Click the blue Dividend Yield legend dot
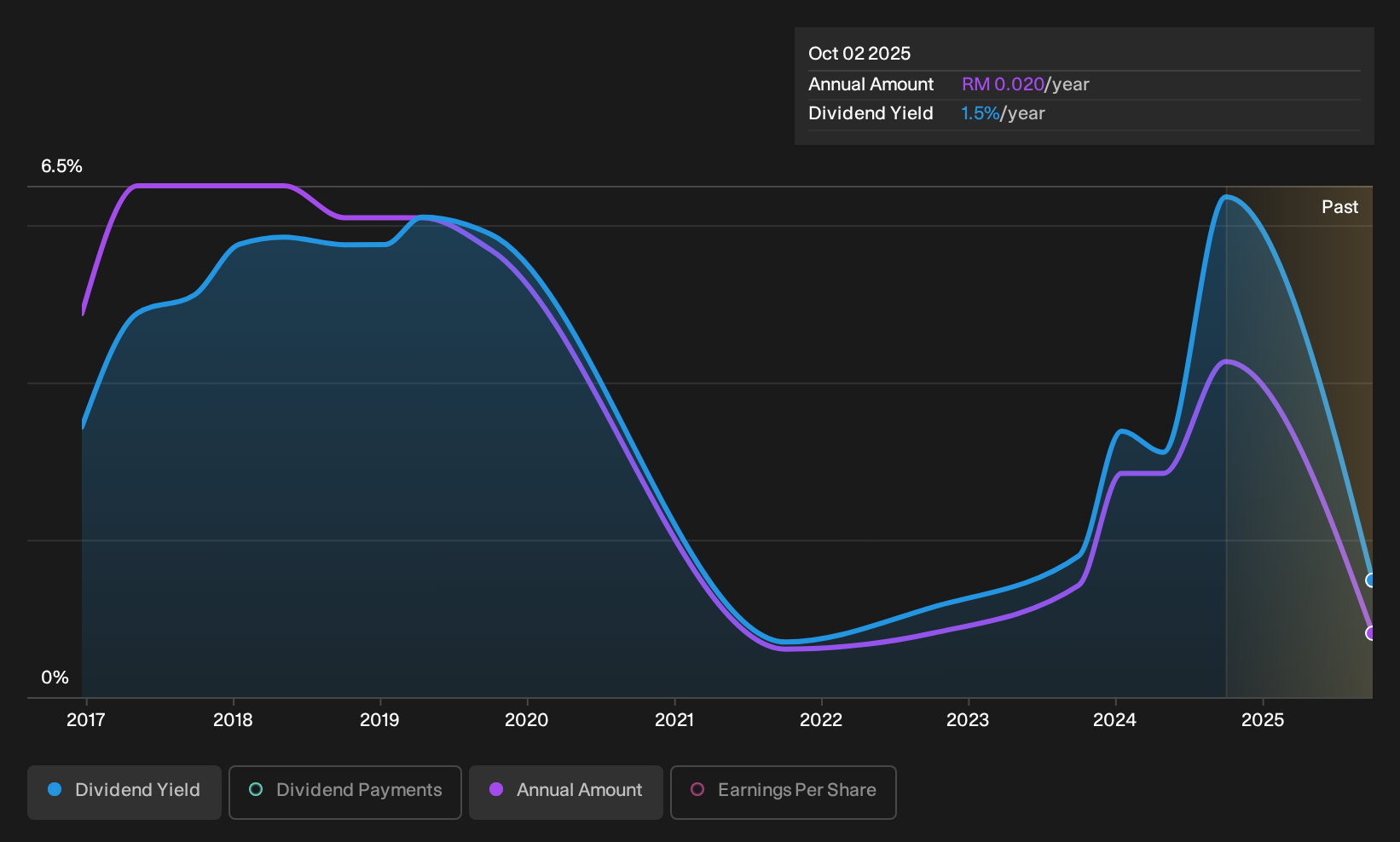Image resolution: width=1400 pixels, height=842 pixels. point(55,789)
